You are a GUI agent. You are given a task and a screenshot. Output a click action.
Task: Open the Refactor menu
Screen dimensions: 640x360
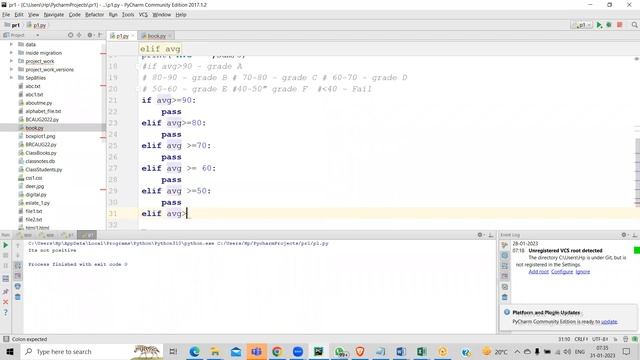click(x=94, y=15)
